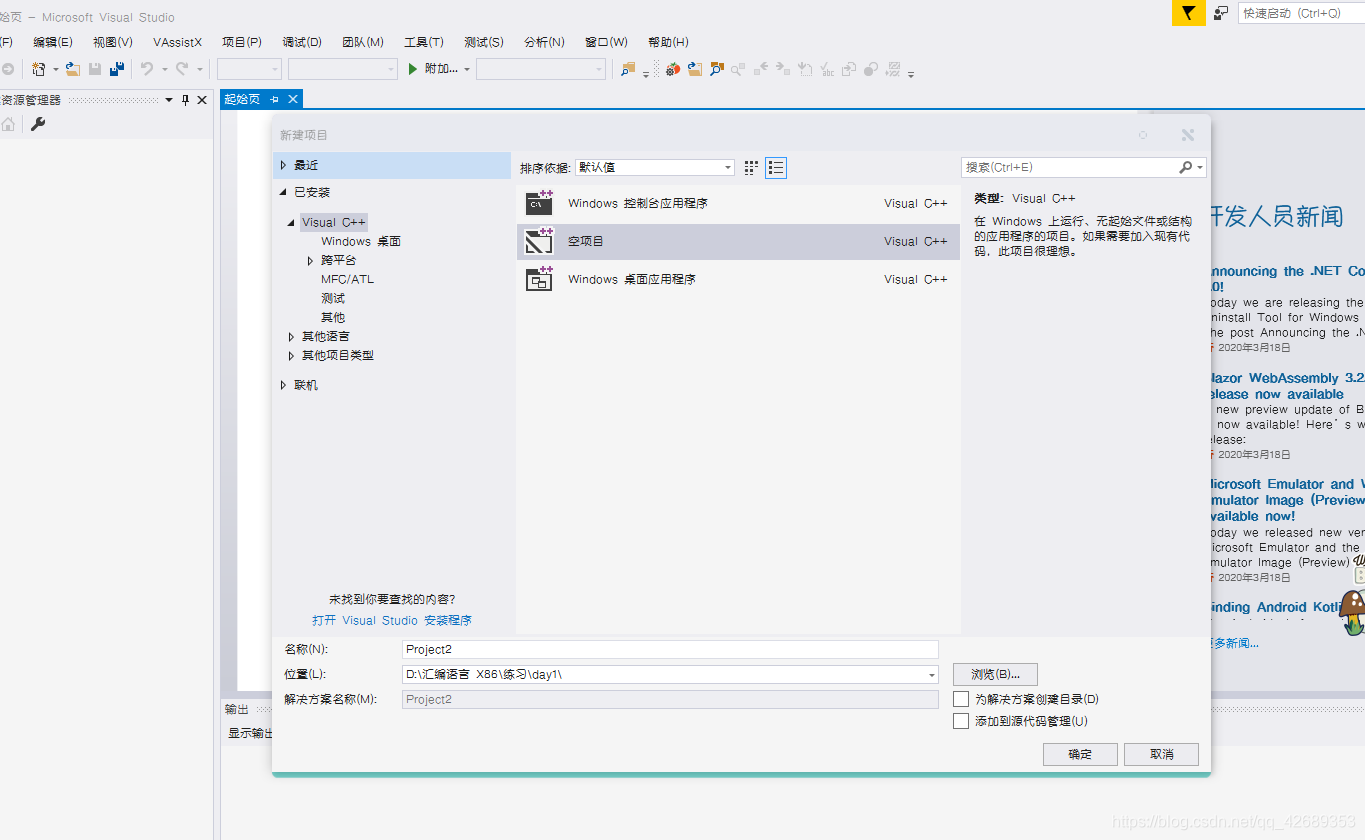Open the 位置 path dropdown arrow
1365x840 pixels.
(932, 675)
